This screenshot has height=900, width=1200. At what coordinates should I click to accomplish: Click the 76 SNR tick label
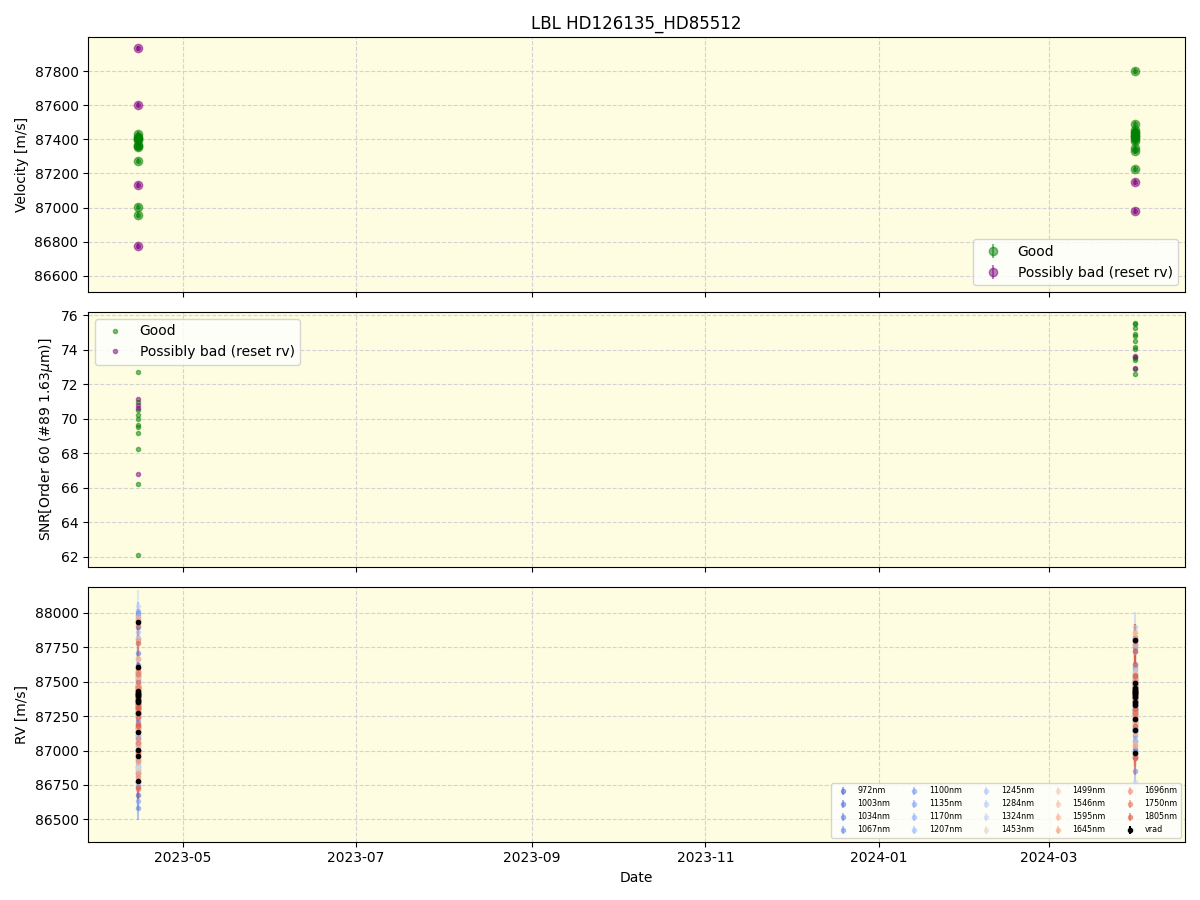pos(72,316)
